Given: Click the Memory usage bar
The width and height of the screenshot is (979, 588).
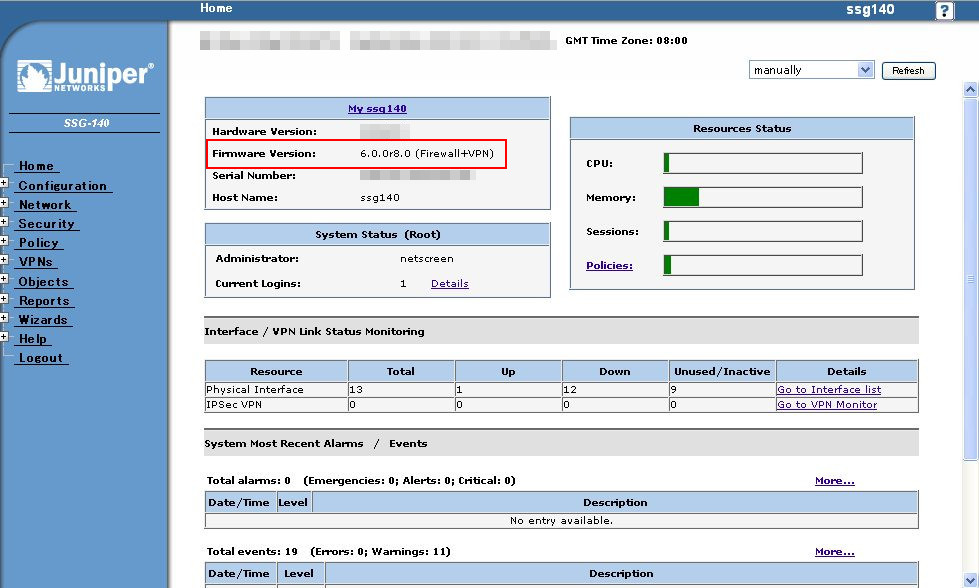Looking at the screenshot, I should 763,197.
